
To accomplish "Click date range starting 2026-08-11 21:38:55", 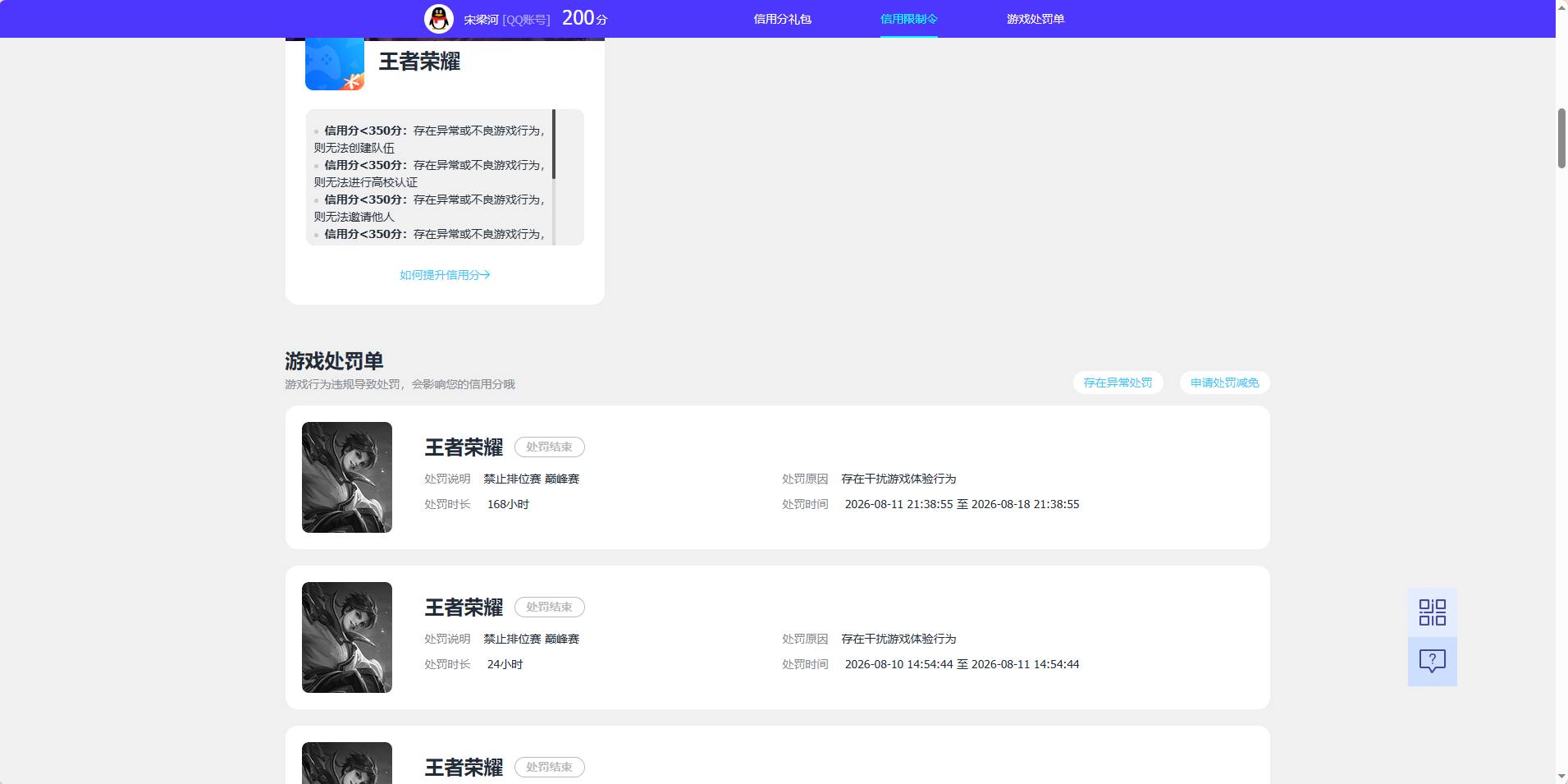I will [962, 504].
